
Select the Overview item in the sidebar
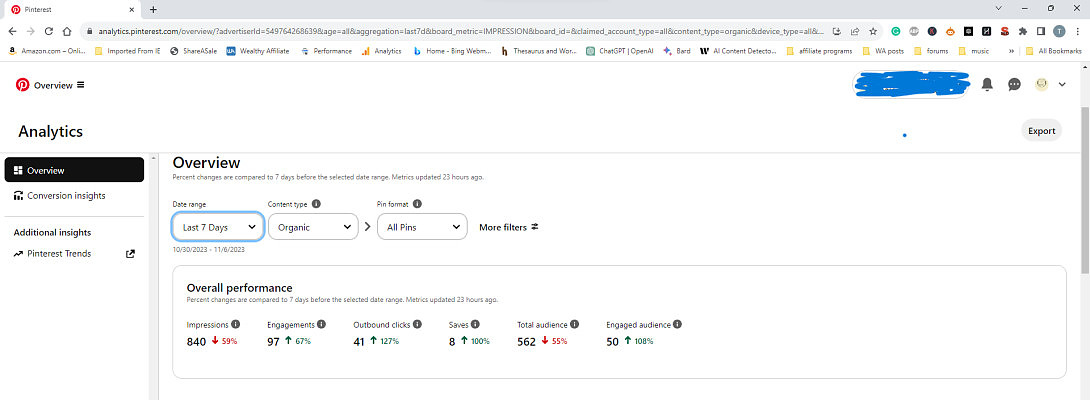74,170
